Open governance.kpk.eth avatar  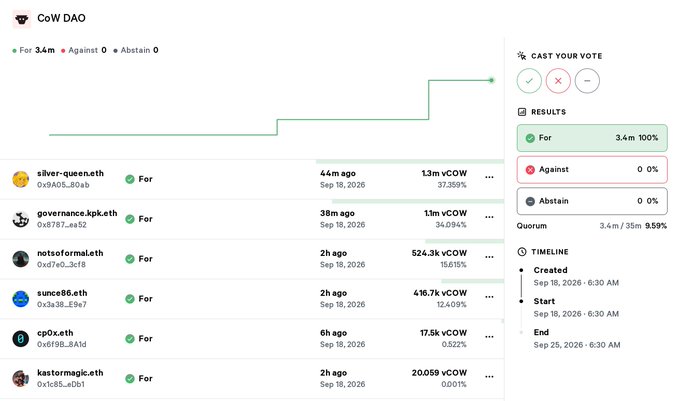click(20, 219)
